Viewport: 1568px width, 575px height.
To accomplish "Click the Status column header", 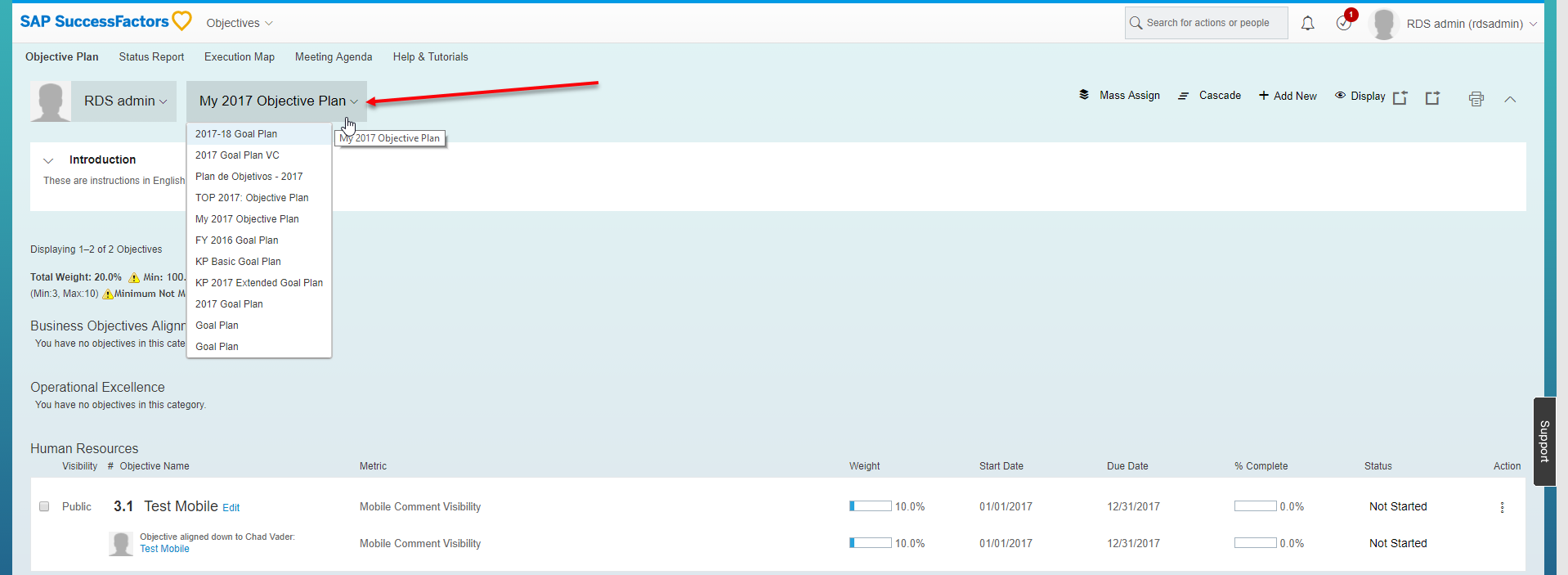I will pyautogui.click(x=1378, y=466).
